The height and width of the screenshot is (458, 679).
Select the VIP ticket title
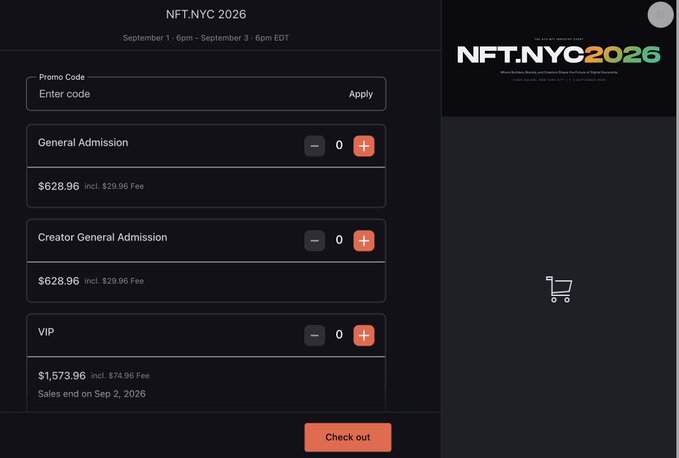[46, 332]
